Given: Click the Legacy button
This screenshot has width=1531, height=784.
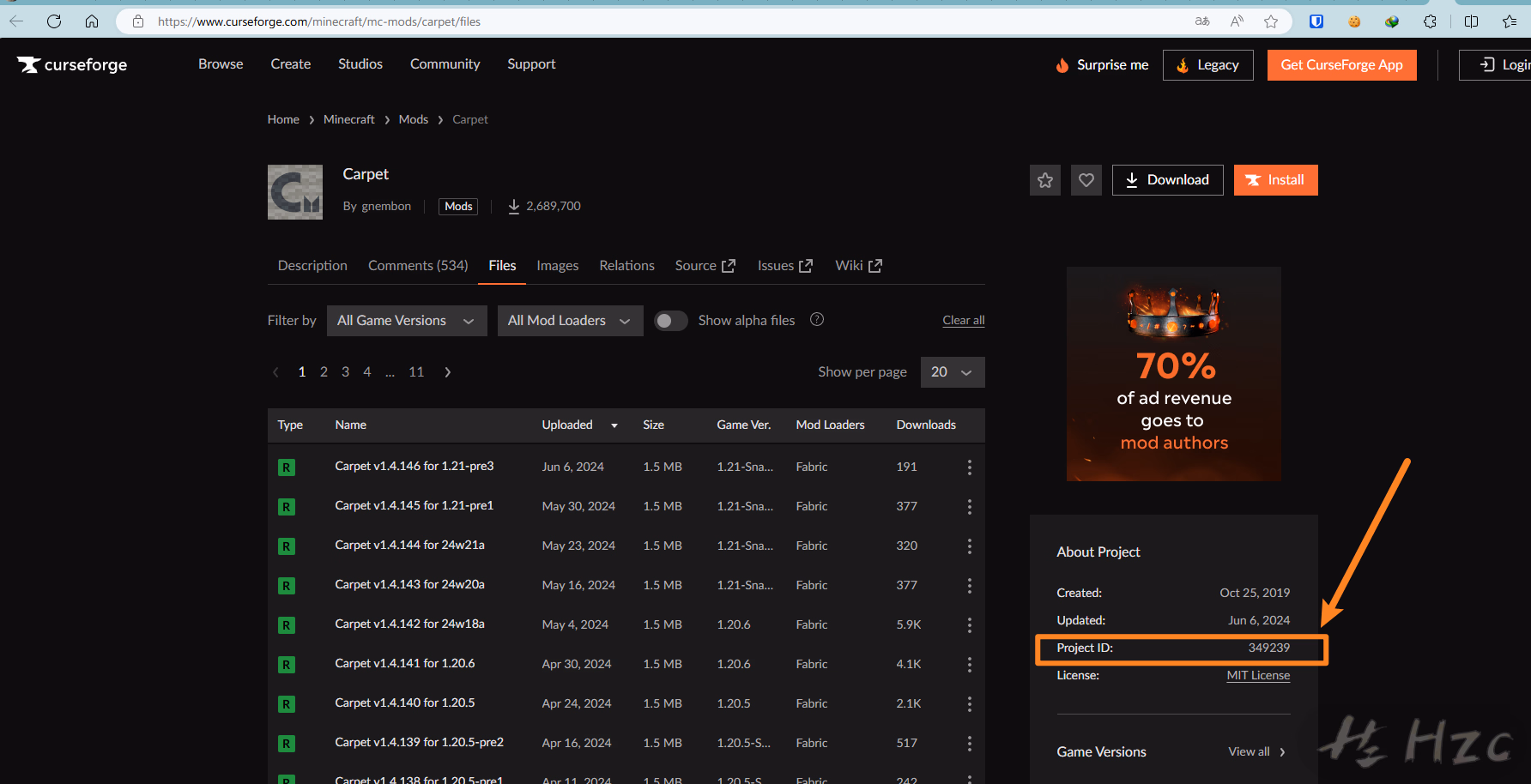Looking at the screenshot, I should point(1208,65).
